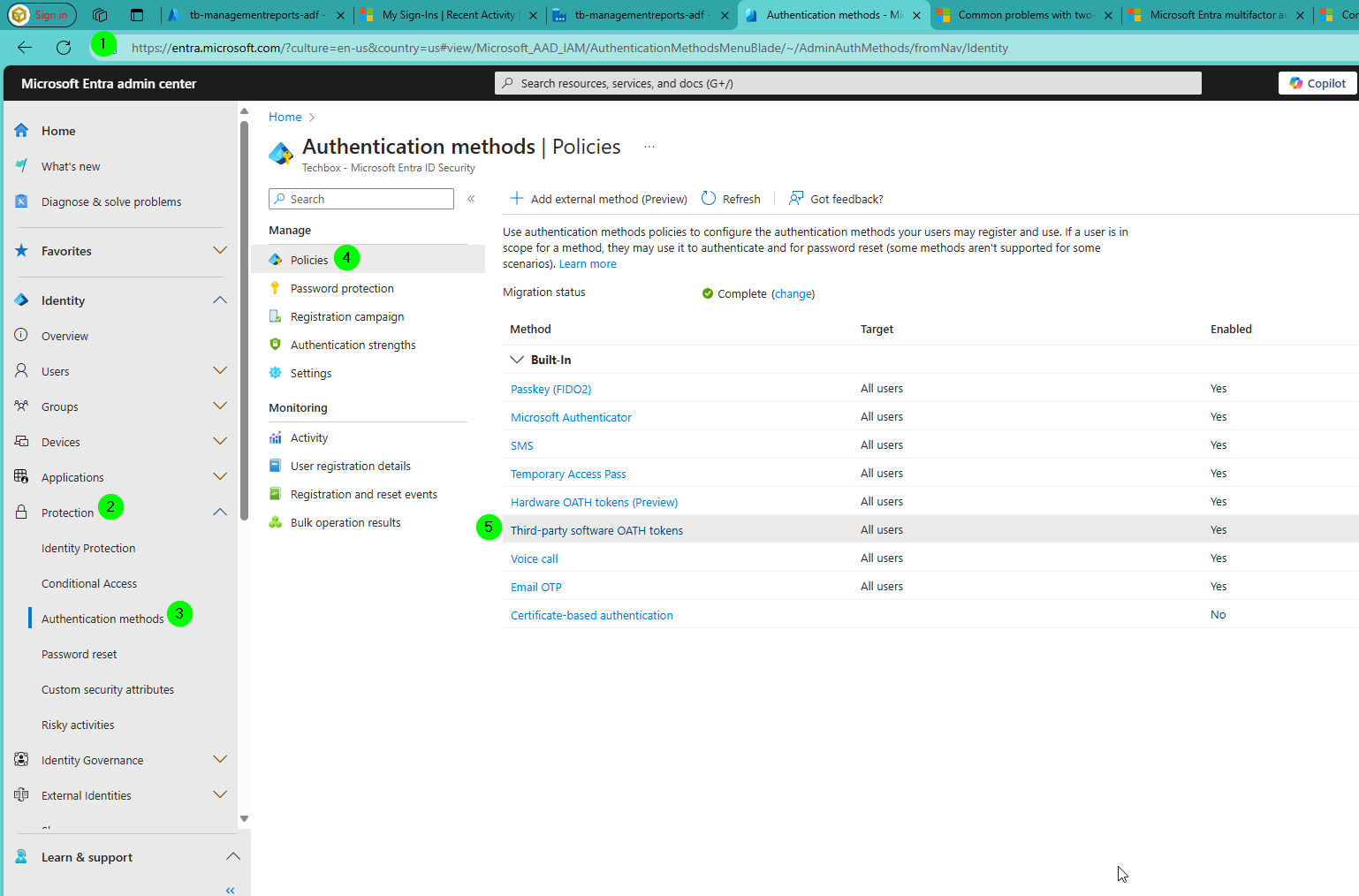Click the Refresh button in toolbar
The image size is (1359, 896).
(732, 199)
